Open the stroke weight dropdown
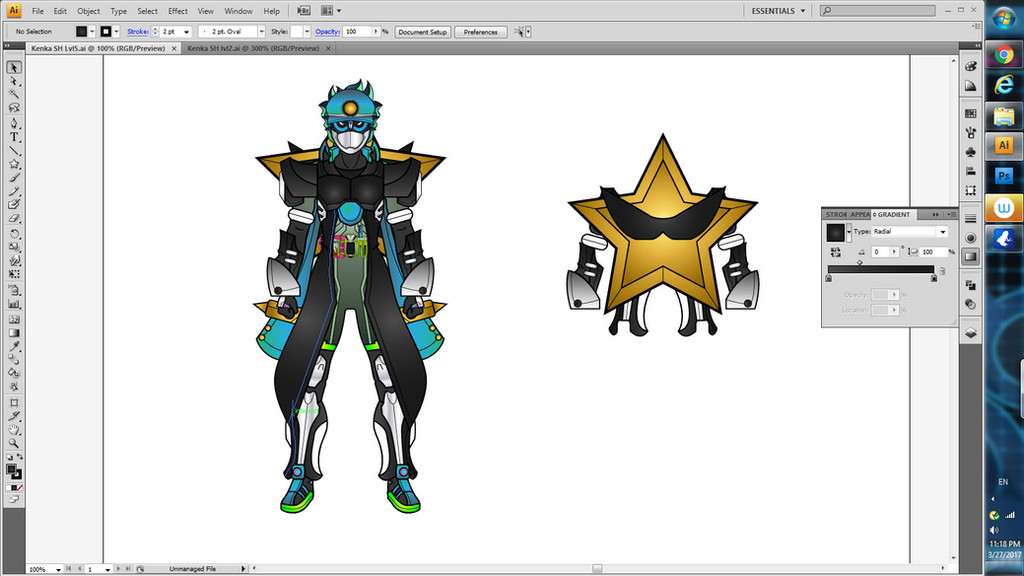Screen dimensions: 1024x576 pos(186,31)
